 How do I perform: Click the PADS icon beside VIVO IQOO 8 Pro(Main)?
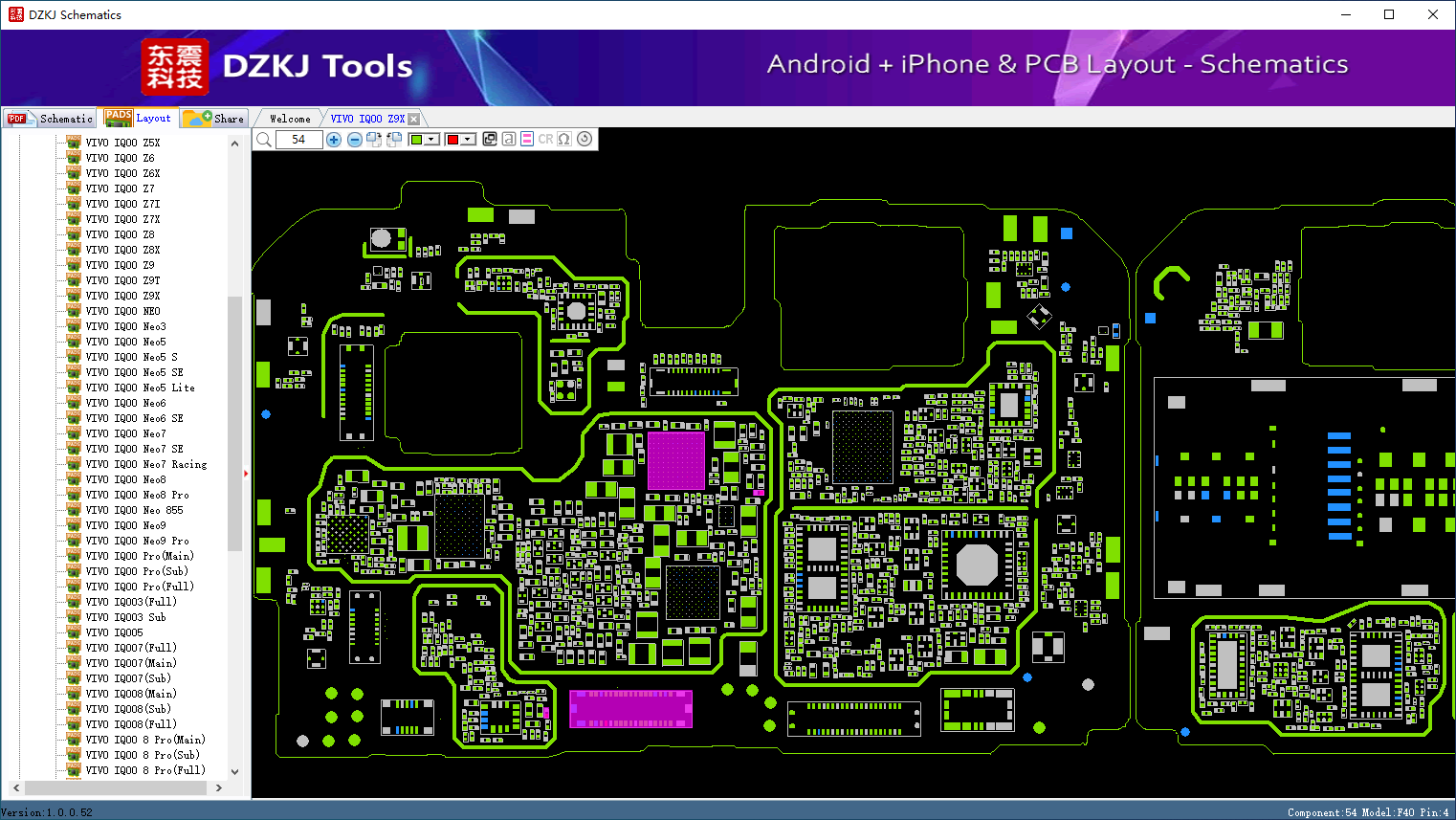[74, 740]
